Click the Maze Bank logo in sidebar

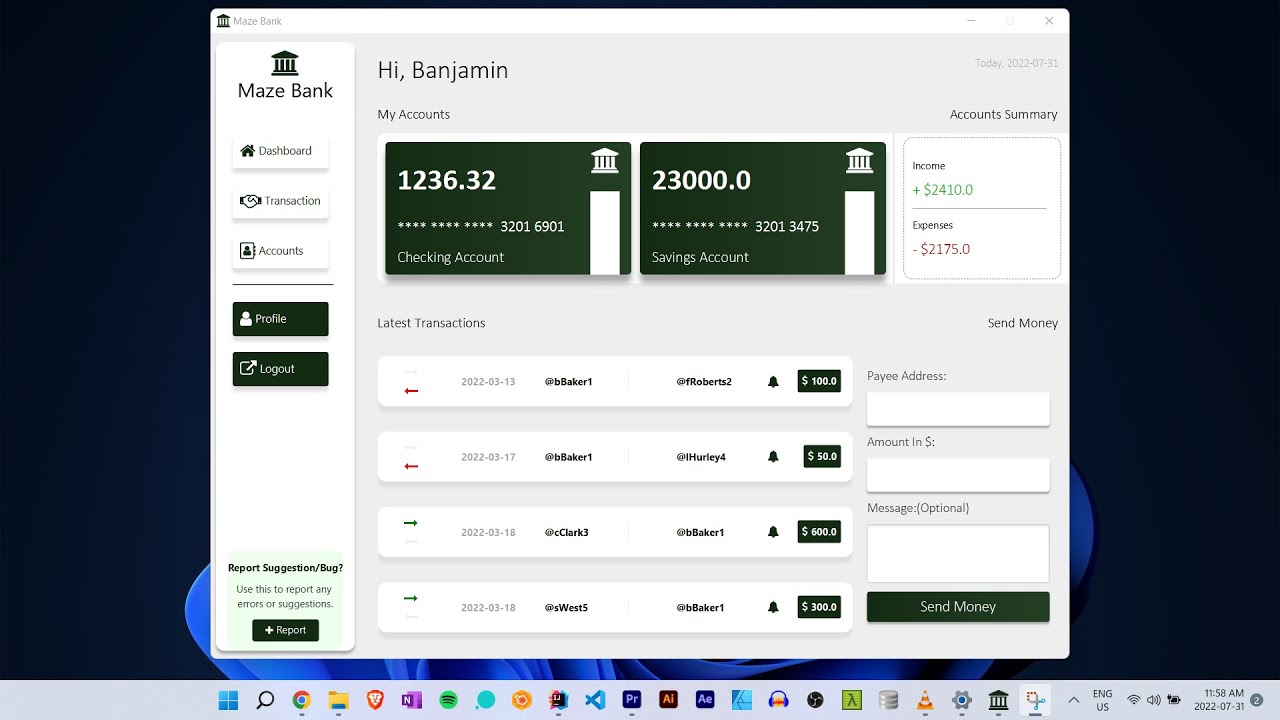tap(285, 63)
